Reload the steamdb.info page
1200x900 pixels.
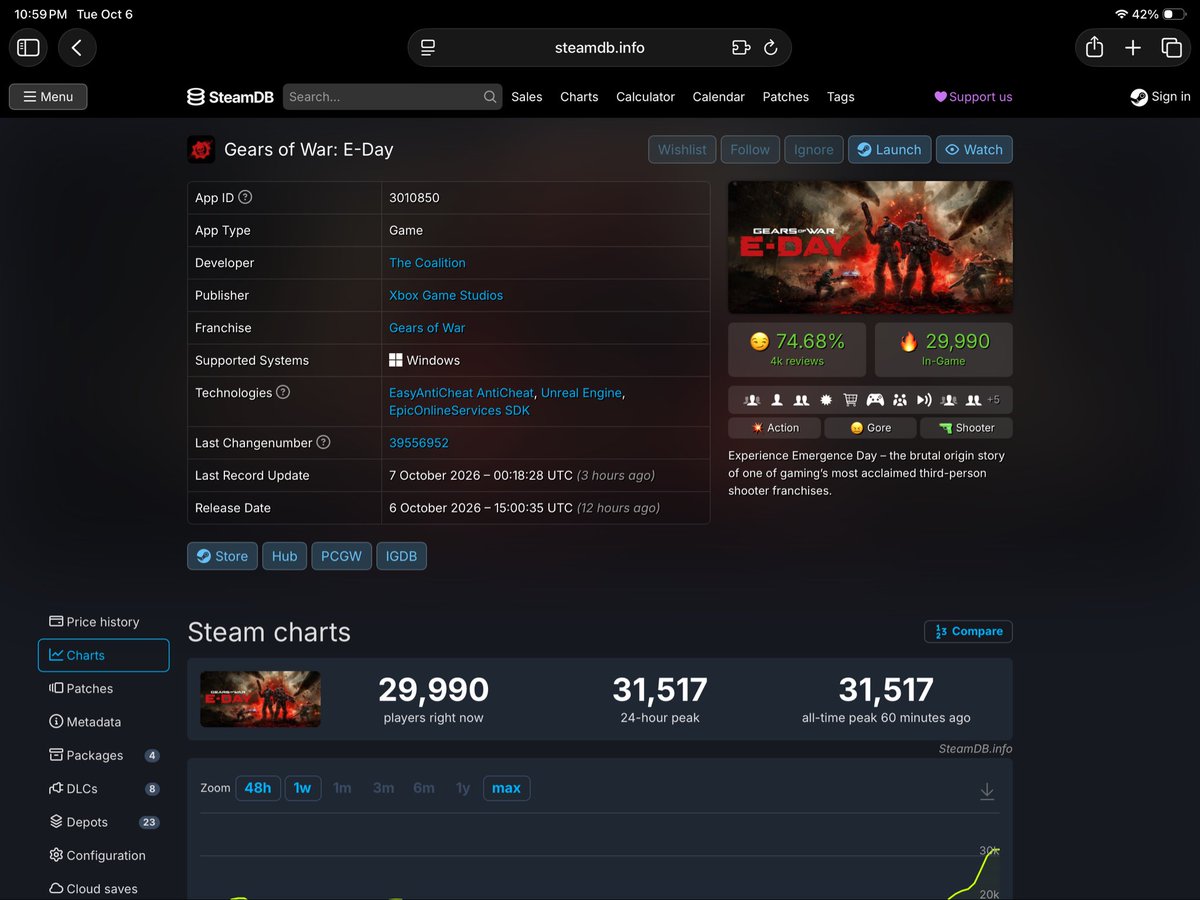pos(770,47)
